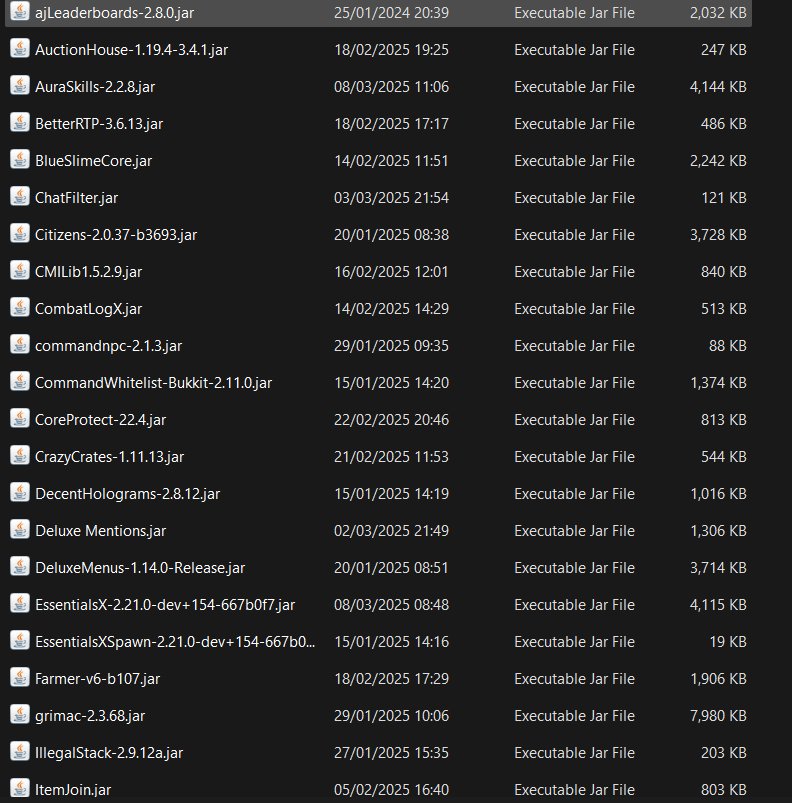Viewport: 792px width, 803px height.
Task: Select file name CombatLogX.jar
Action: pyautogui.click(x=89, y=309)
